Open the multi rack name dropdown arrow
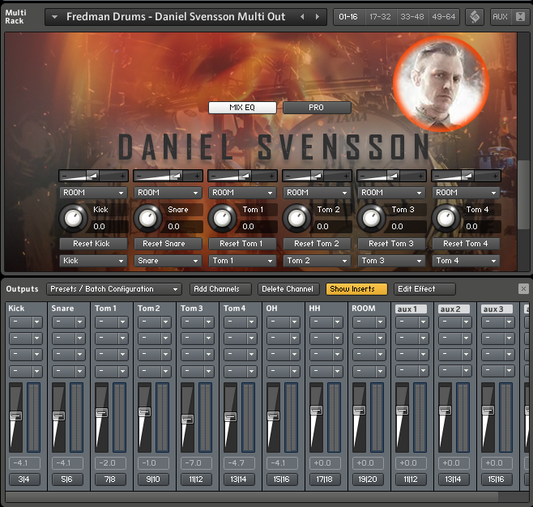The image size is (533, 507). 54,17
